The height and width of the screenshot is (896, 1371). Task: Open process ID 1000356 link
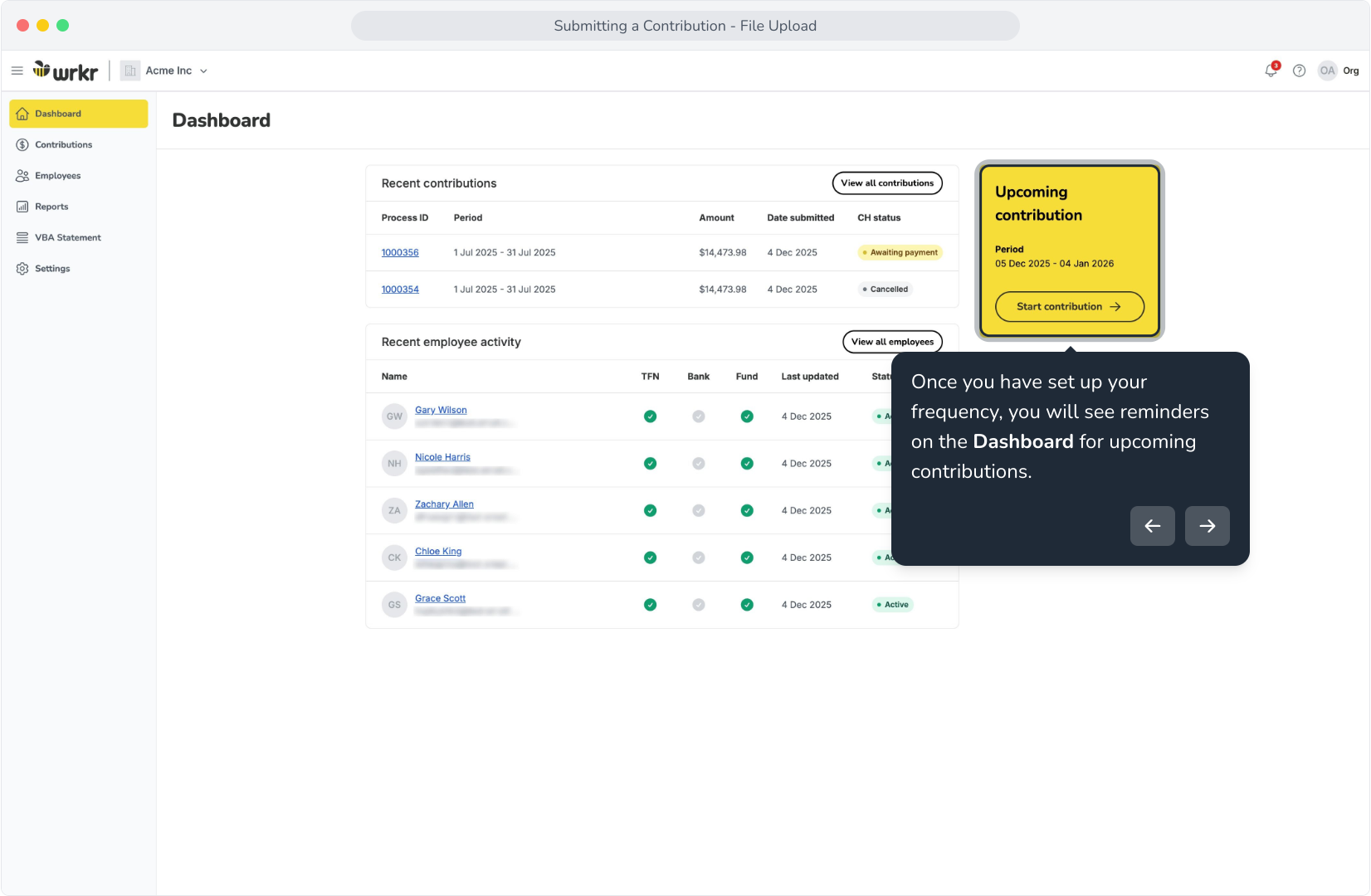point(400,253)
